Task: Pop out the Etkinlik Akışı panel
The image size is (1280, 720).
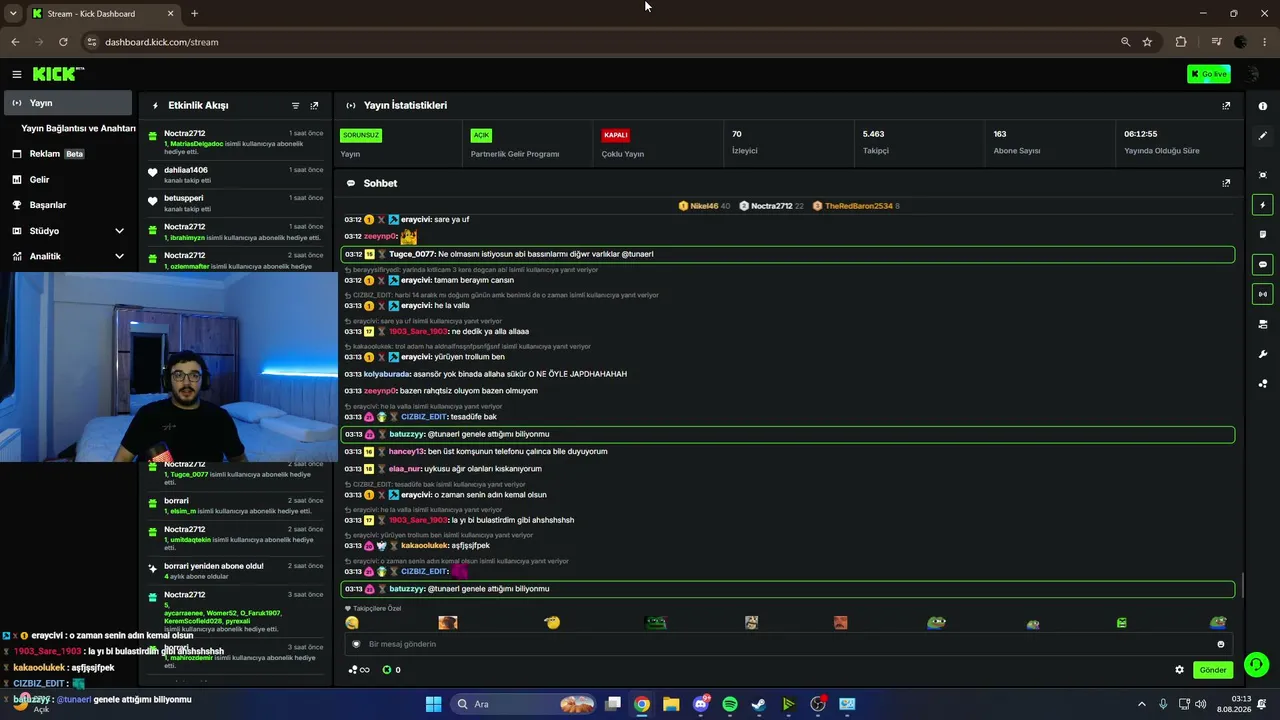Action: [x=314, y=105]
